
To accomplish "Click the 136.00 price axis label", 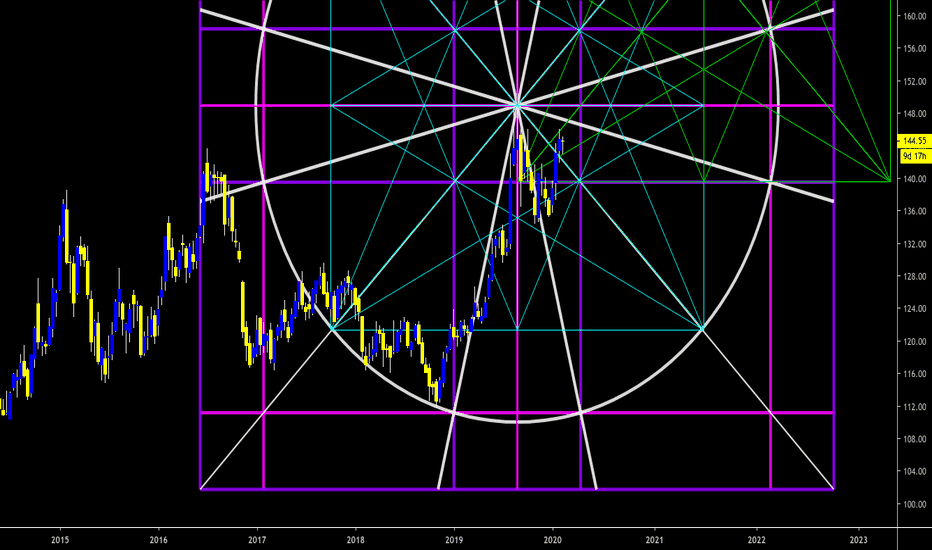I will pos(915,211).
